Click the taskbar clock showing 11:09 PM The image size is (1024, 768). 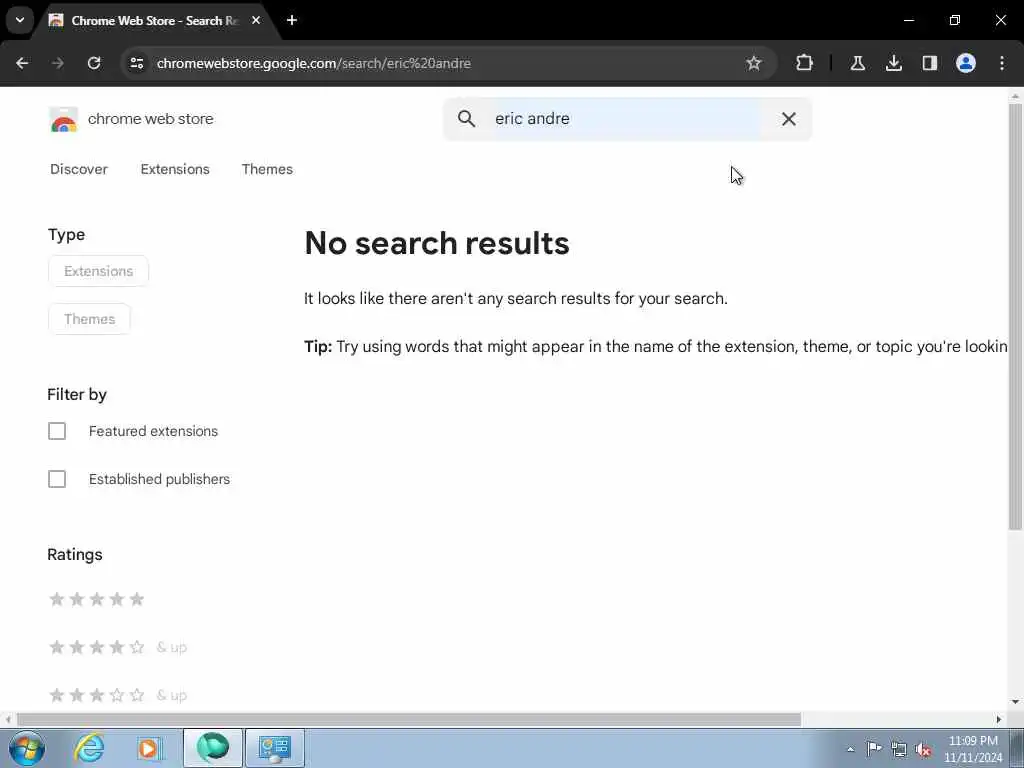pos(973,749)
